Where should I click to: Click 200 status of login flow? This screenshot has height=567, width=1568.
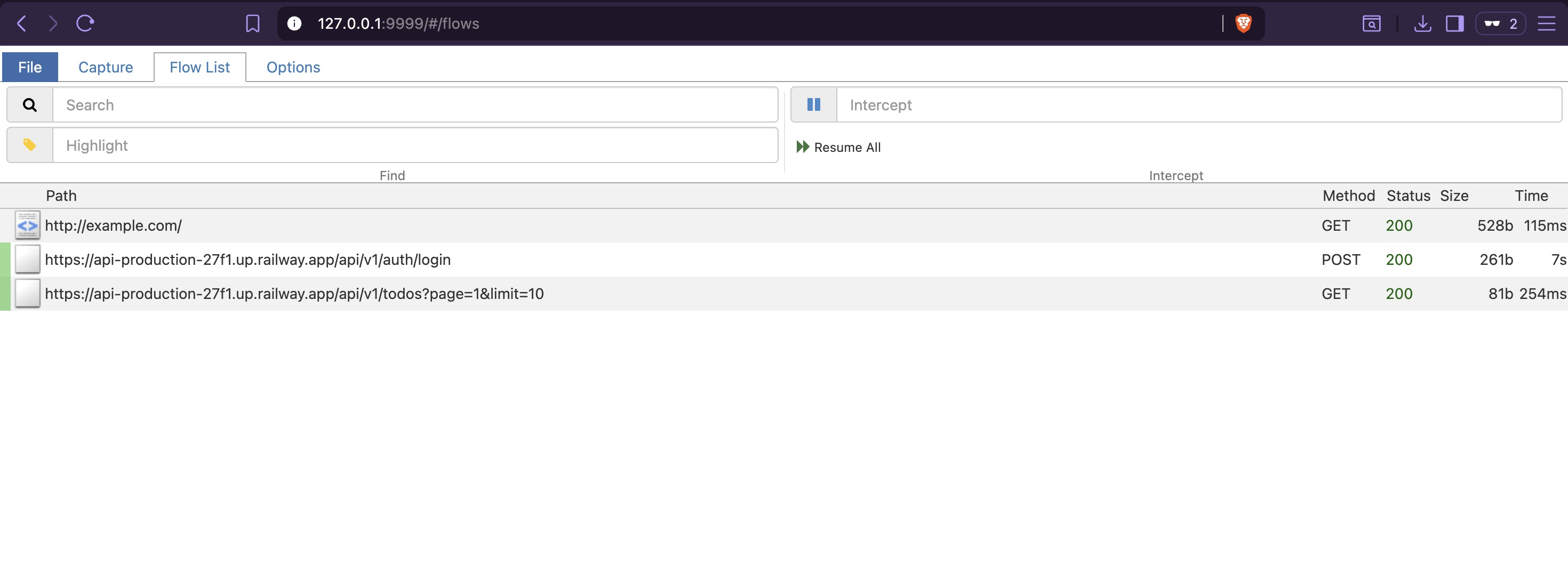[1399, 259]
